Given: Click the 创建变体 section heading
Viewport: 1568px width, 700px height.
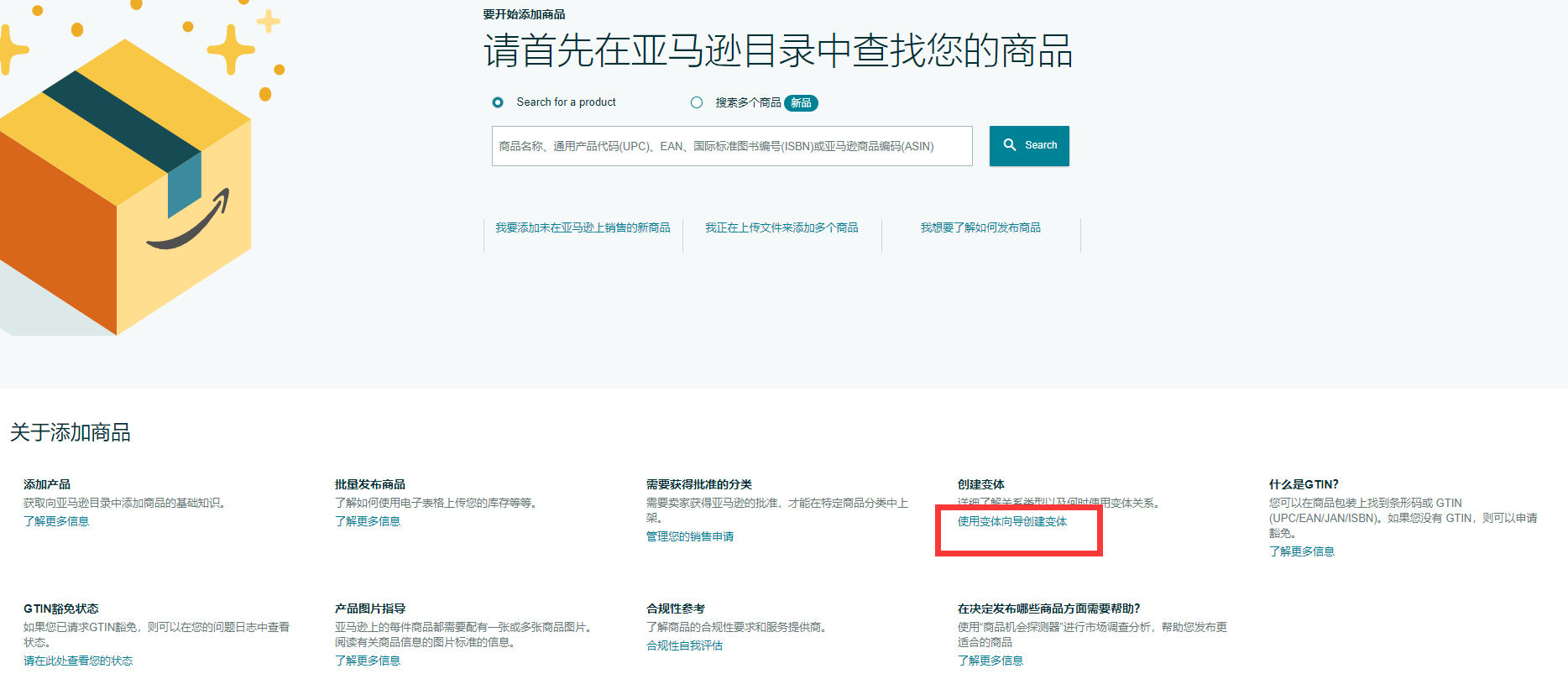Looking at the screenshot, I should pos(981,484).
